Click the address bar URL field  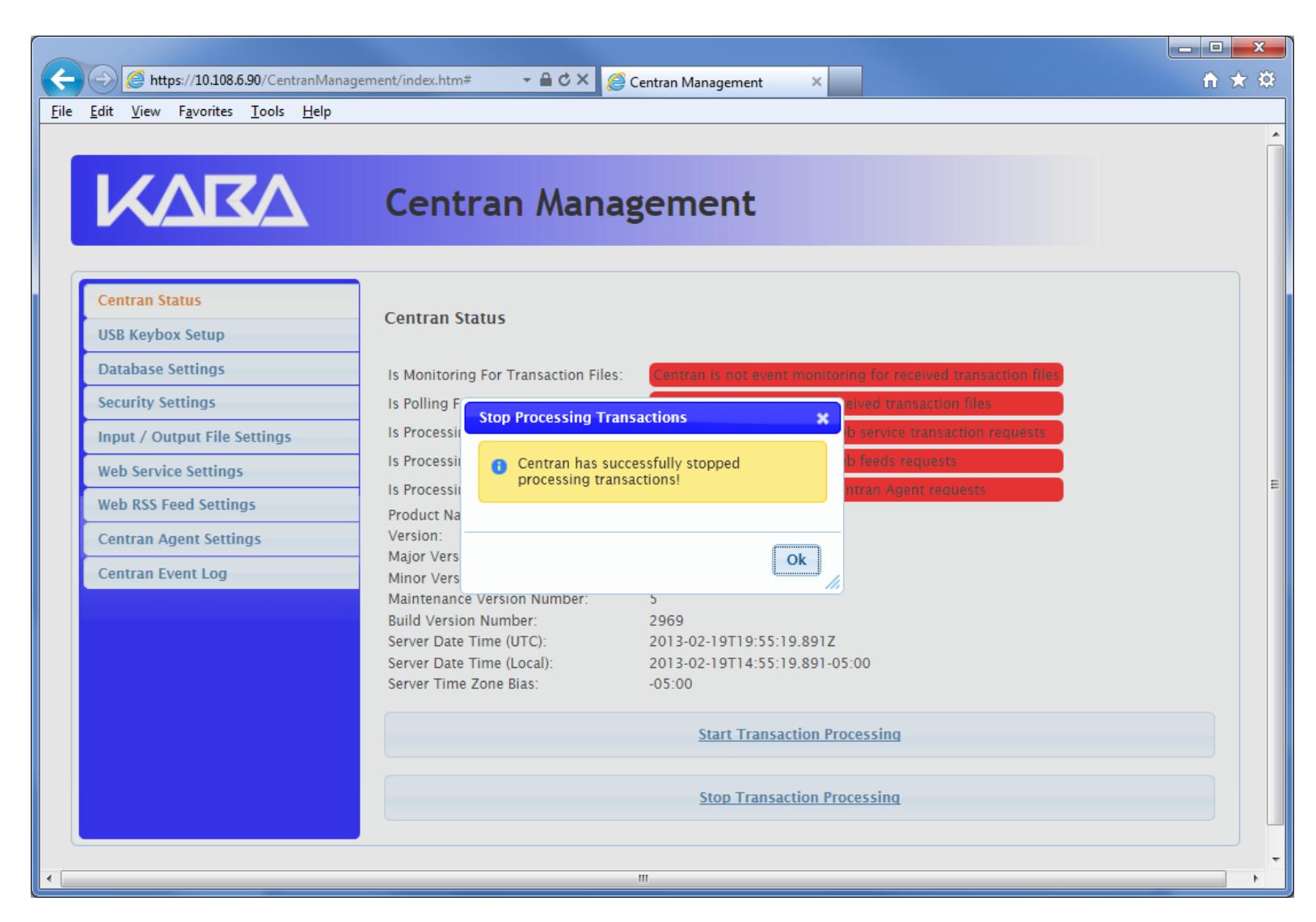tap(319, 81)
